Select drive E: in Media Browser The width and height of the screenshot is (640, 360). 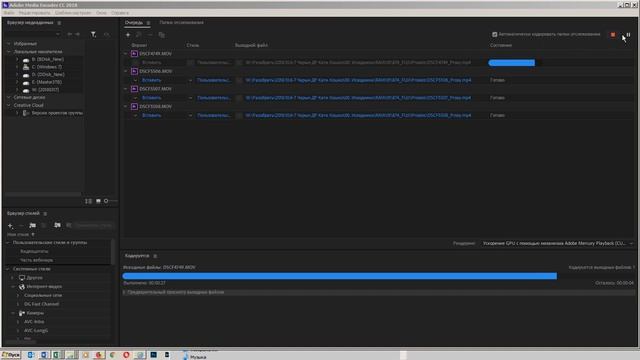coord(47,82)
